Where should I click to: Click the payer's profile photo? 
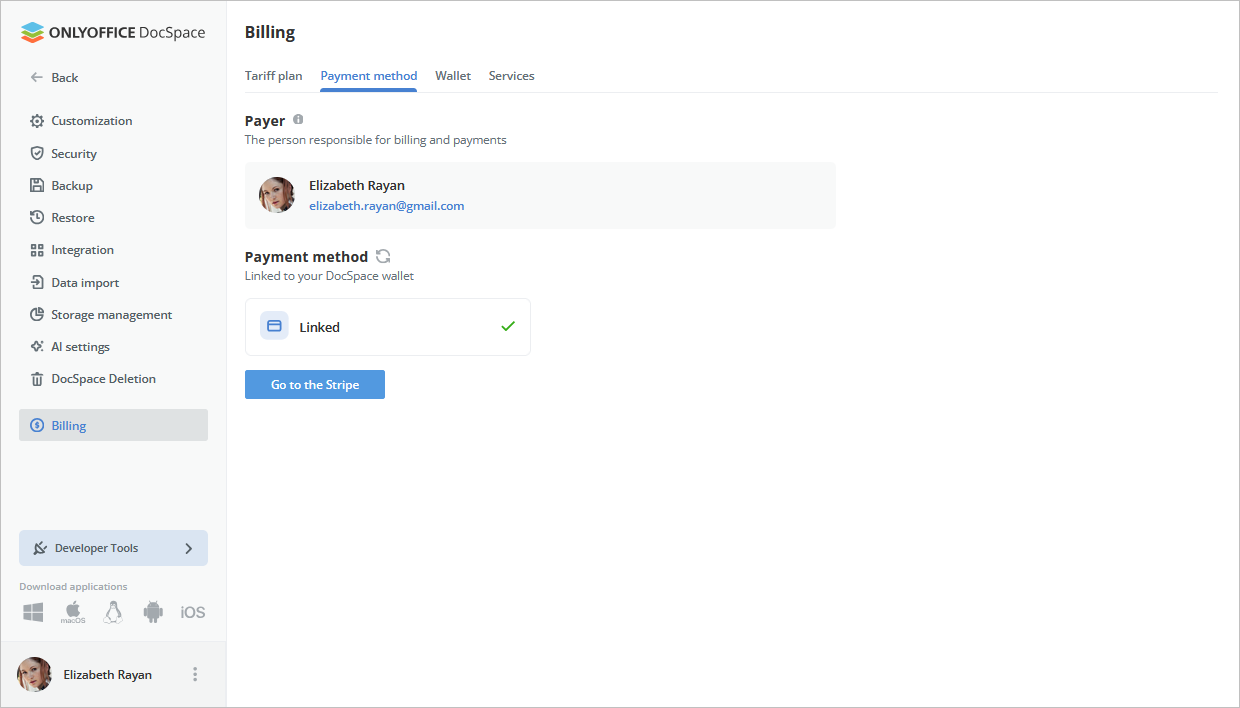(277, 195)
